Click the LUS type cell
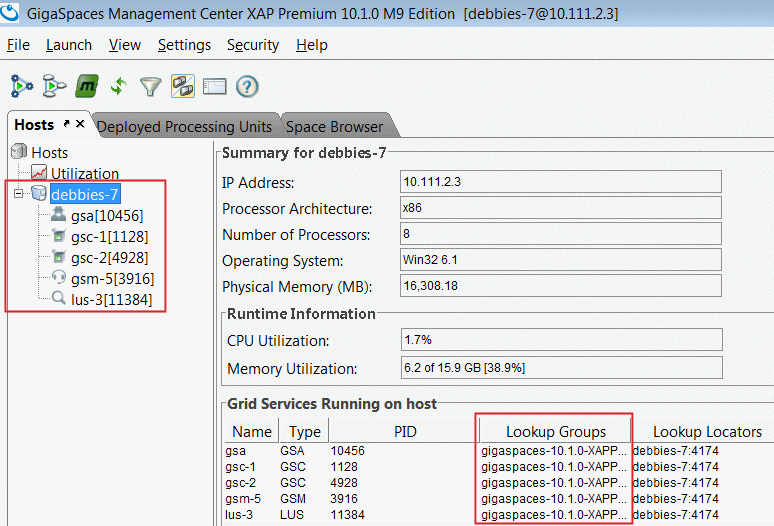This screenshot has height=526, width=774. [x=292, y=515]
